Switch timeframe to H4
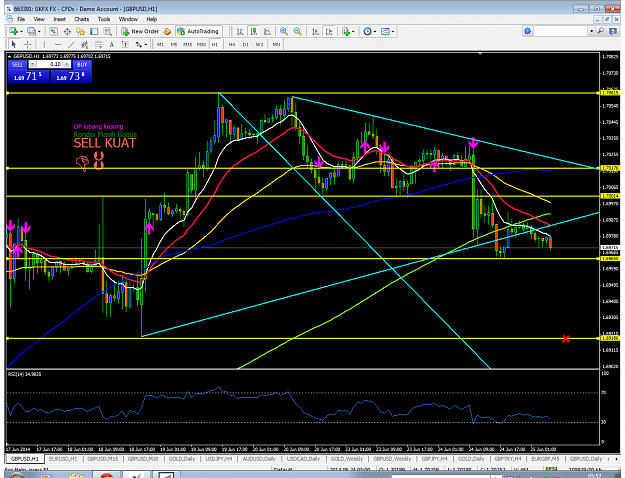The image size is (625, 478). [x=232, y=45]
